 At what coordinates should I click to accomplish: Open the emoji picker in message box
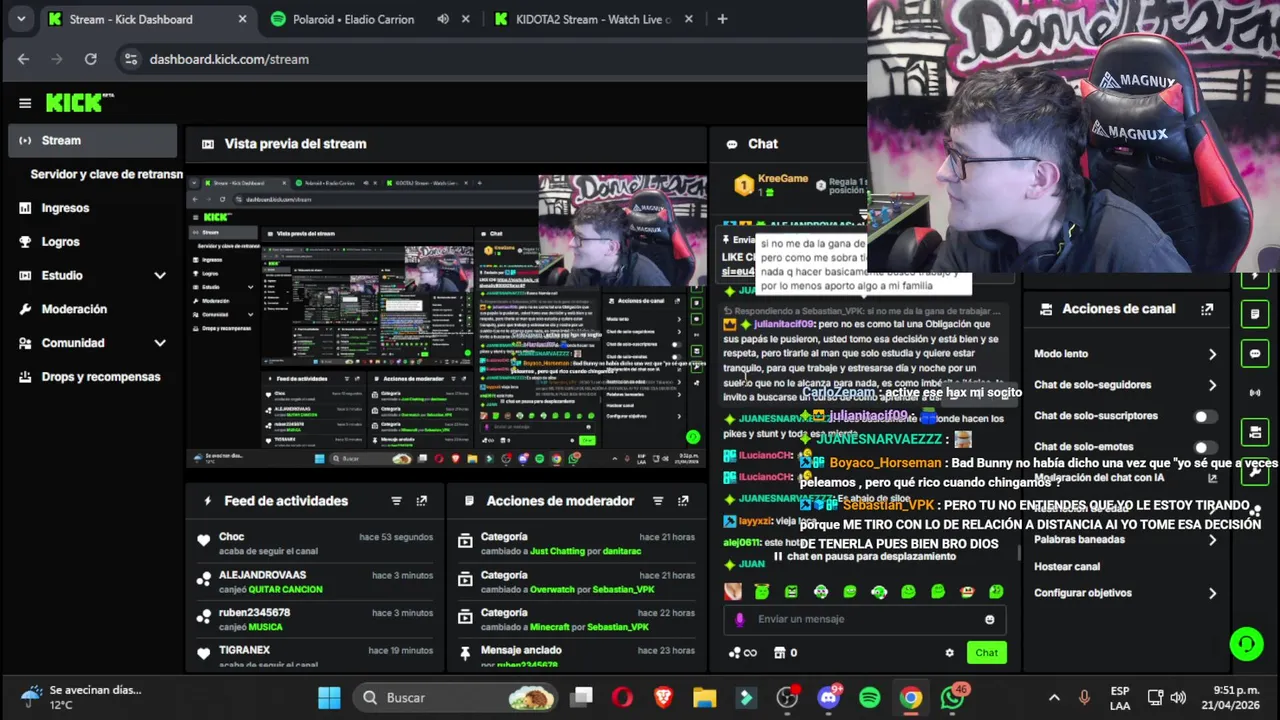point(990,620)
